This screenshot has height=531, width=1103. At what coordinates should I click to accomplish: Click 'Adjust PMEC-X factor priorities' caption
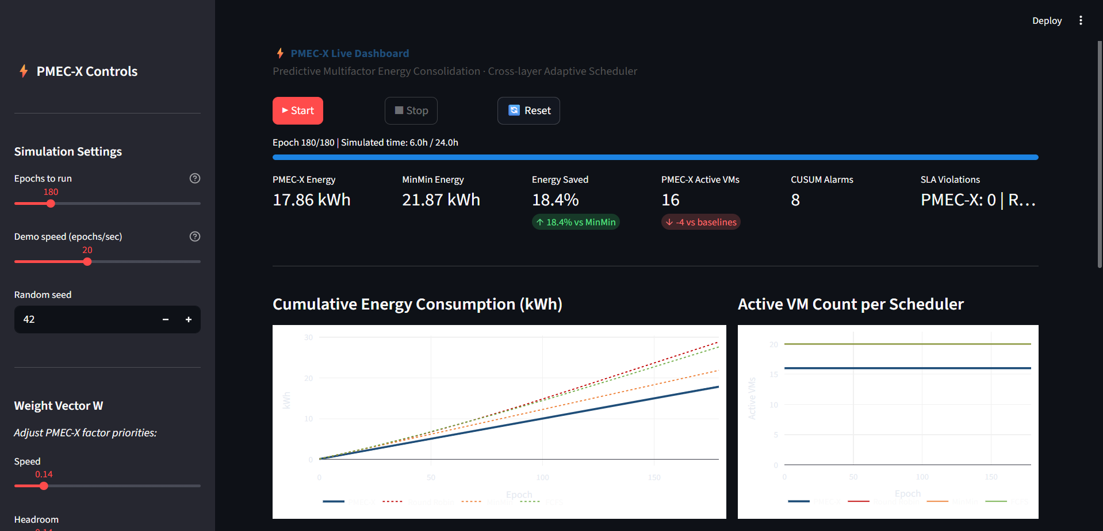click(x=85, y=432)
